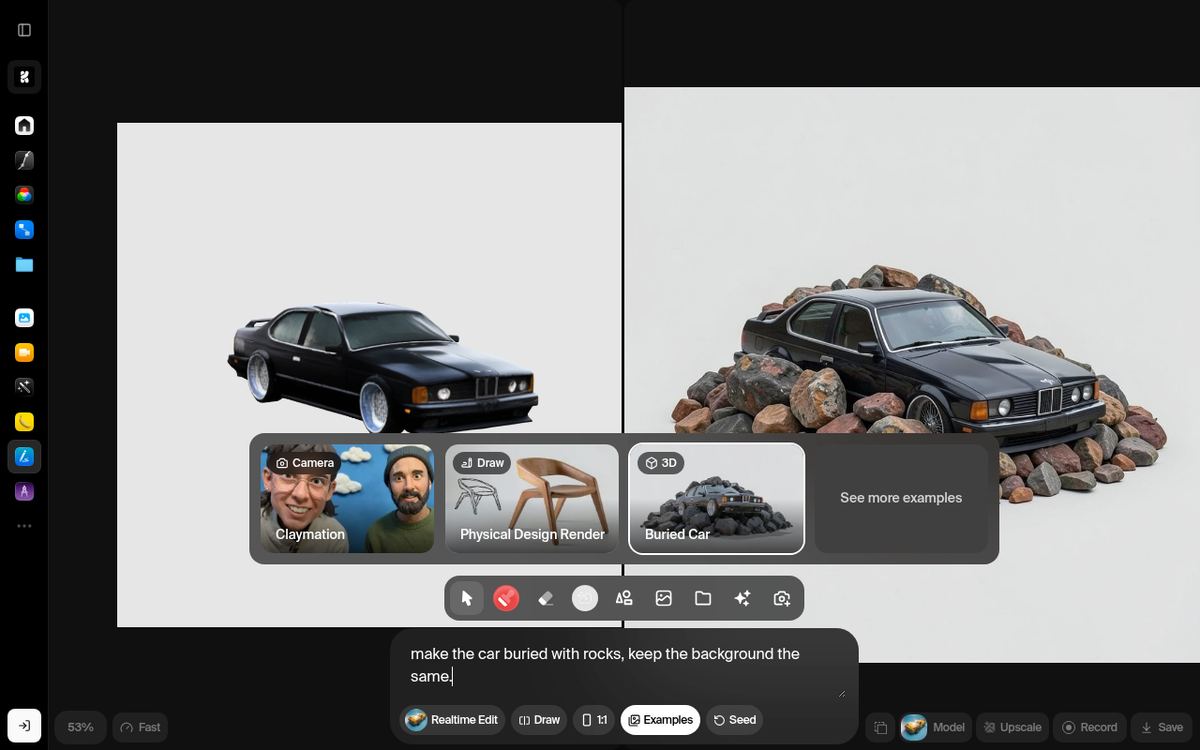
Task: Open the blue nodes sidebar icon
Action: [x=24, y=230]
